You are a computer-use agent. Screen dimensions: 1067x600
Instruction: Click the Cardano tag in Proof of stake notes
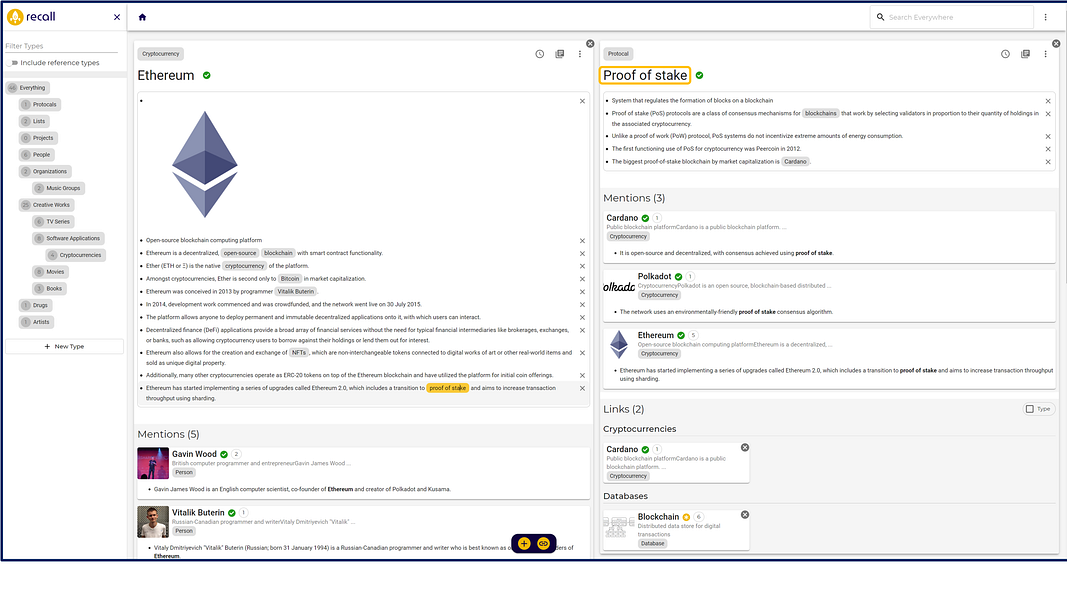[x=795, y=162]
